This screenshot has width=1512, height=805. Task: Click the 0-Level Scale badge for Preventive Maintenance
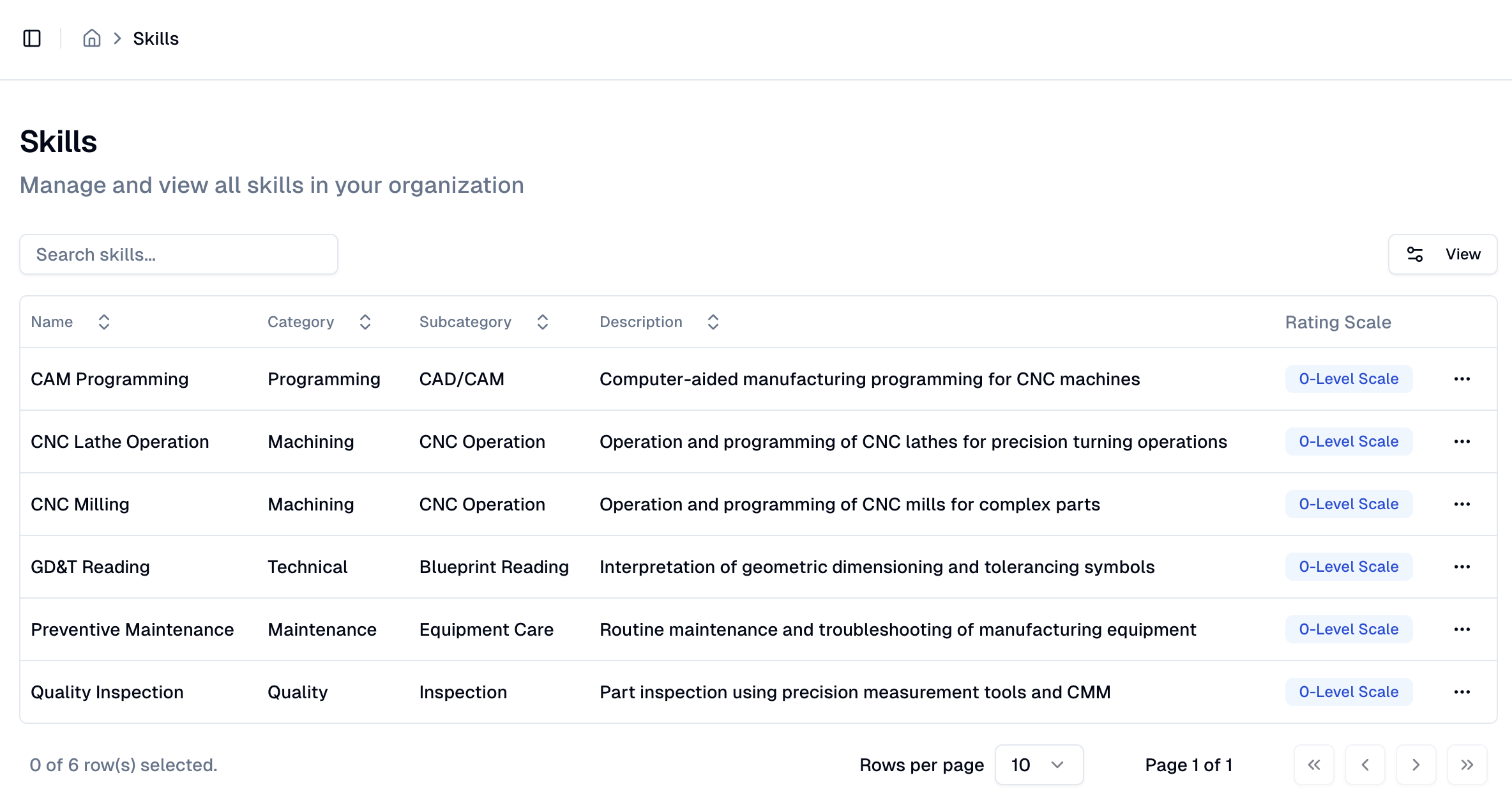(1348, 629)
